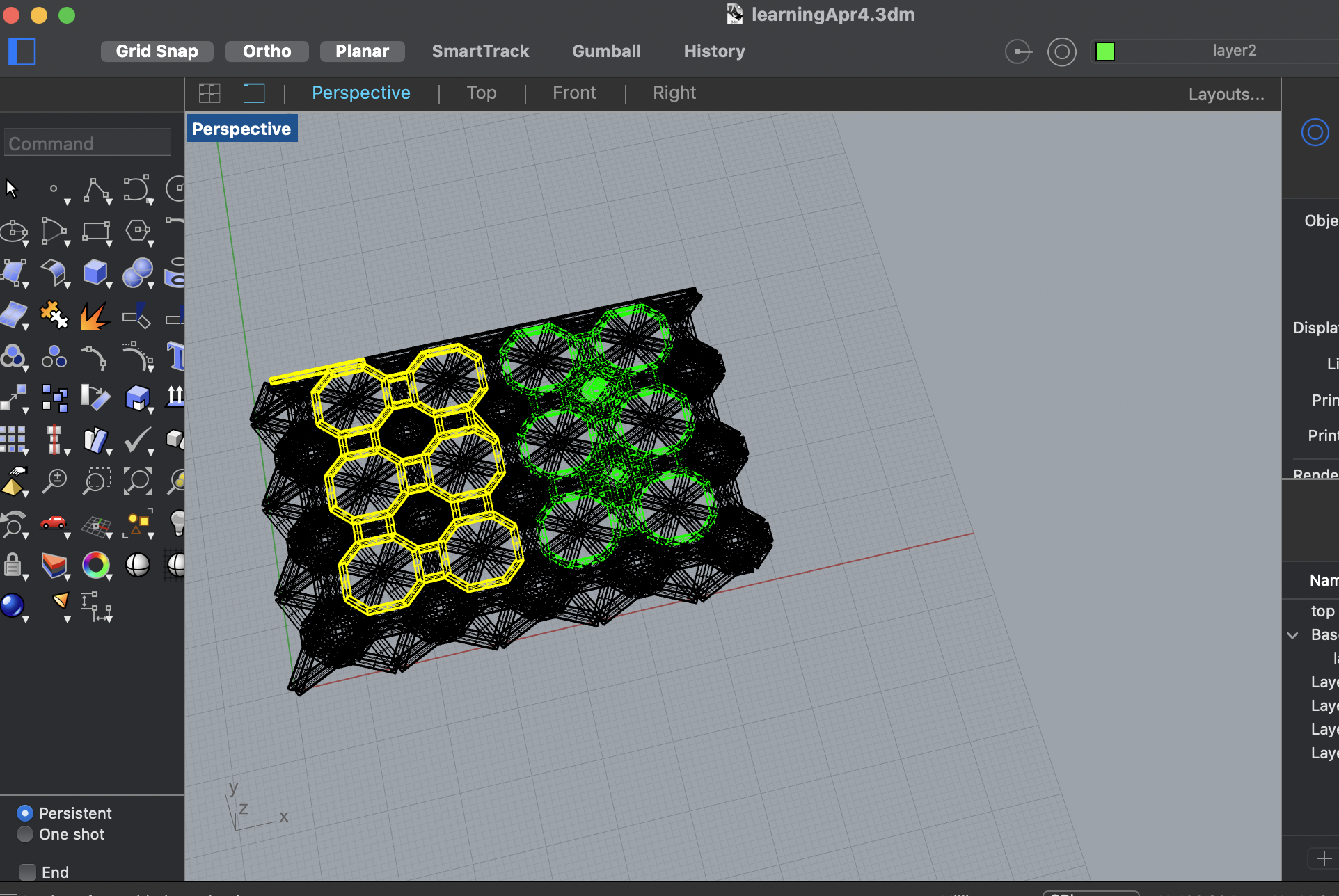The height and width of the screenshot is (896, 1339).
Task: Switch to the Perspective viewport tab
Action: [360, 93]
